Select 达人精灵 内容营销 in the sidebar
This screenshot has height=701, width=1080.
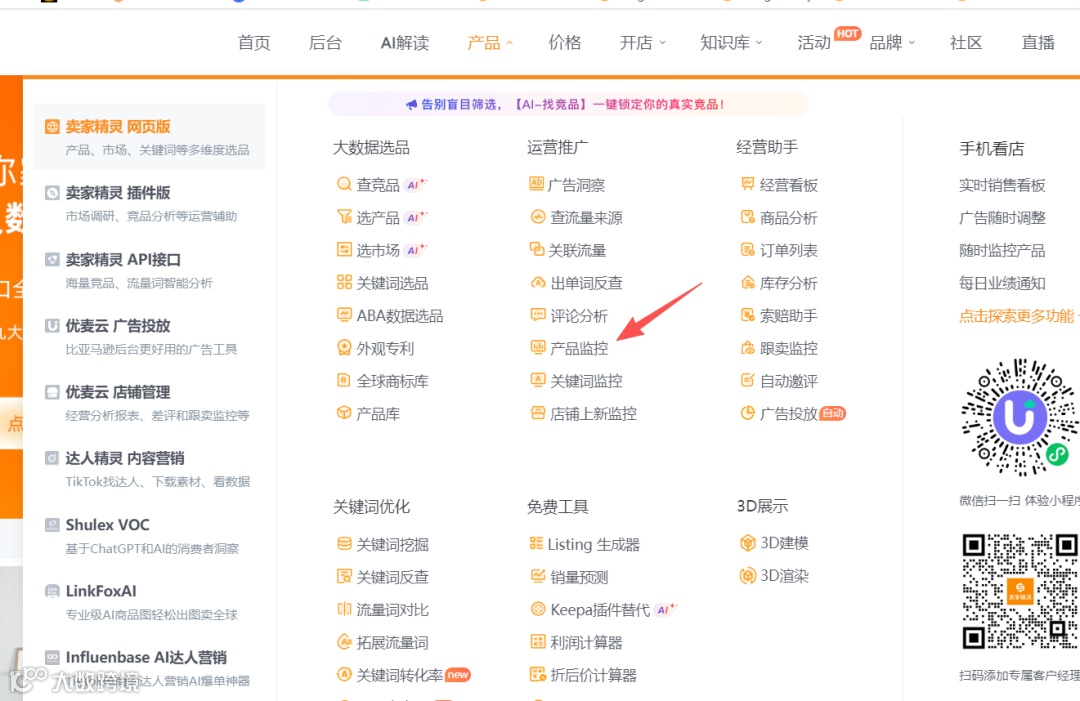(x=149, y=469)
